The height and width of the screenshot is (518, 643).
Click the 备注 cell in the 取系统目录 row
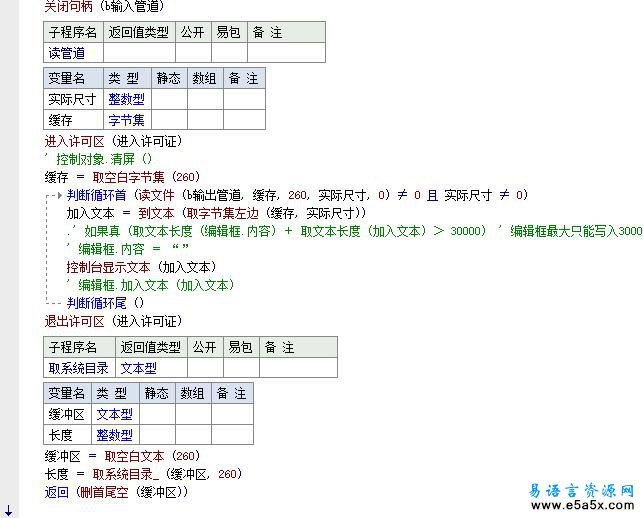298,368
